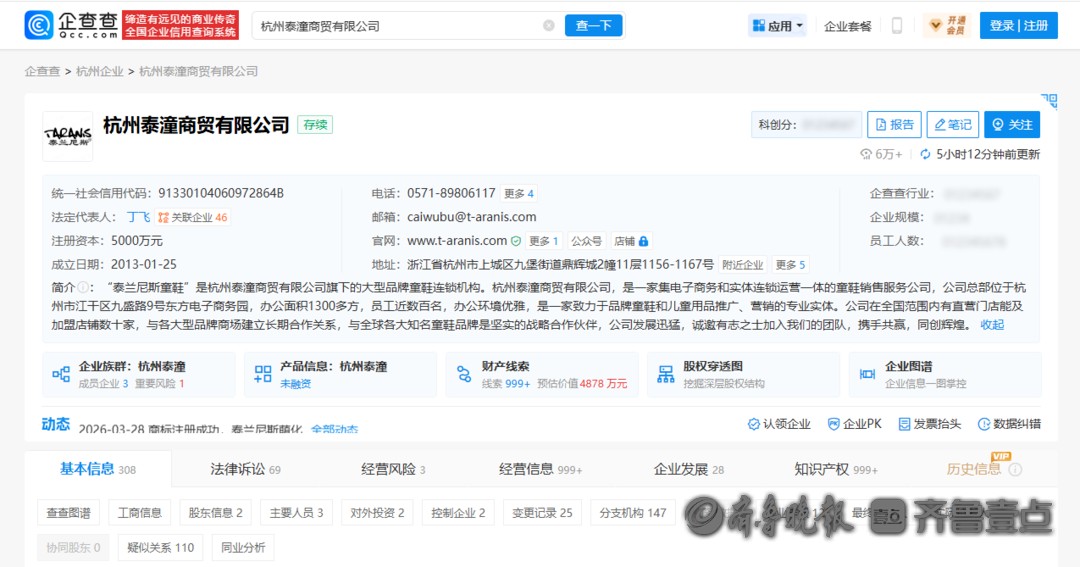Open the VIP membership icon
The height and width of the screenshot is (567, 1080).
(x=945, y=26)
